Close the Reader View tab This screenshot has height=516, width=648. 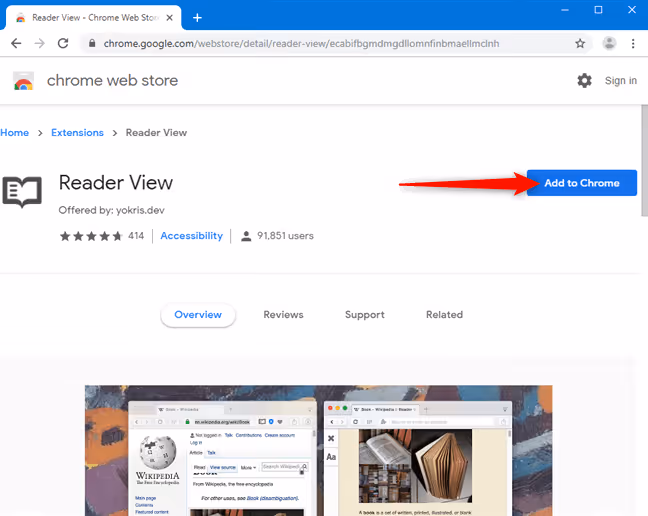point(169,18)
